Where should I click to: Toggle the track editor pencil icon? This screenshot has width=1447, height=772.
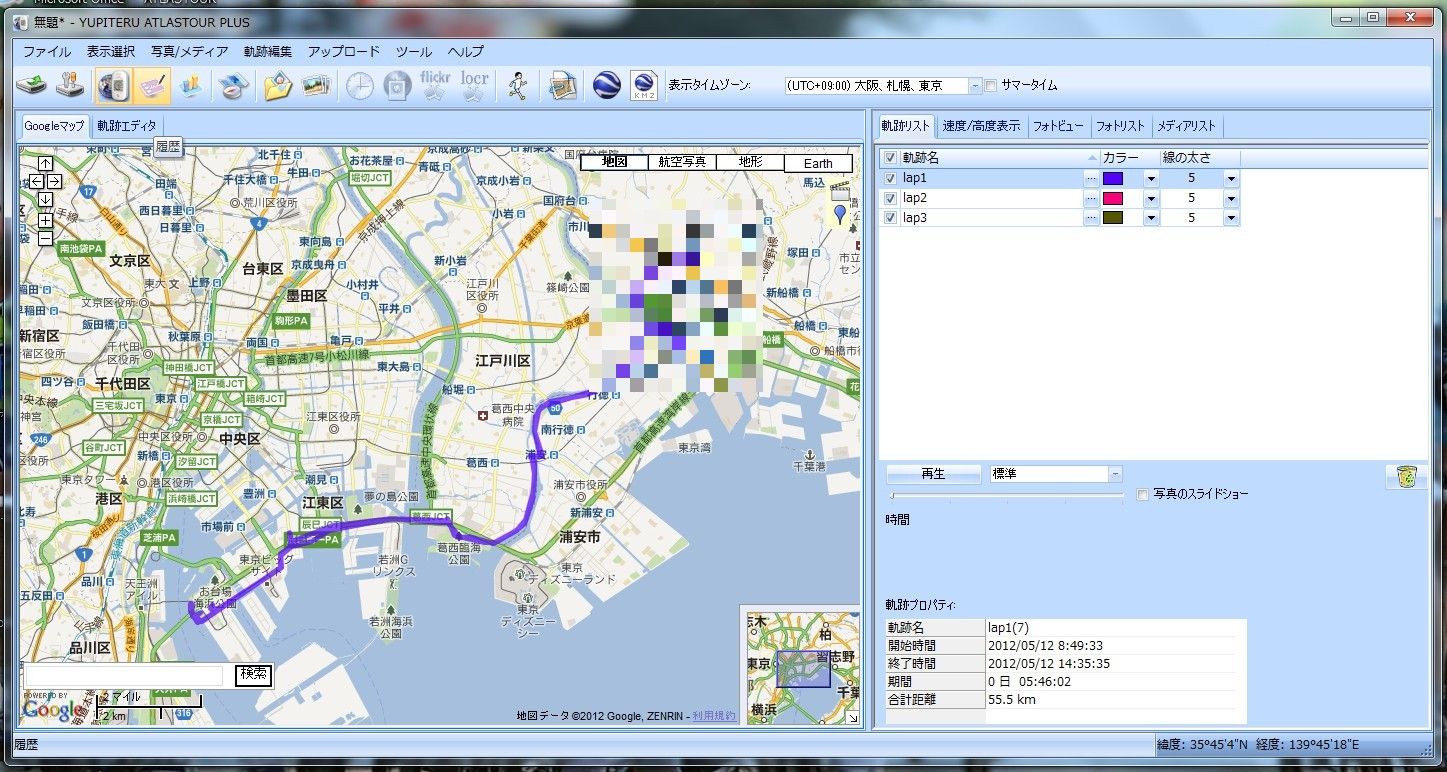152,86
